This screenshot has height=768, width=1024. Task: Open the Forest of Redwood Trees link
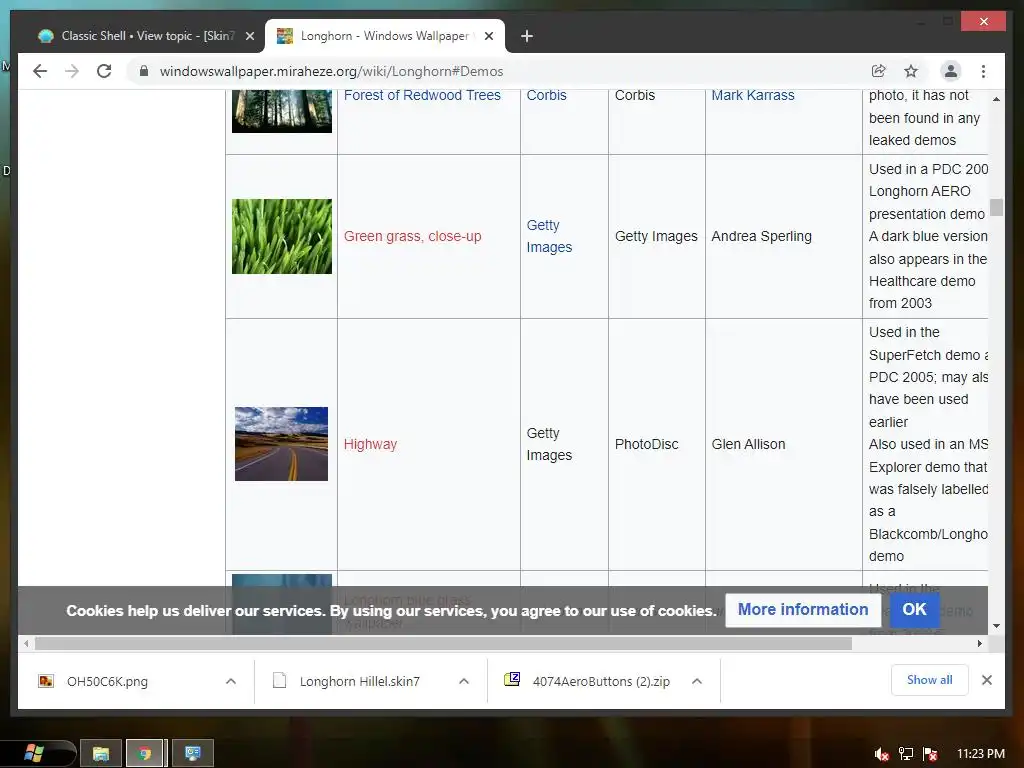[x=422, y=95]
